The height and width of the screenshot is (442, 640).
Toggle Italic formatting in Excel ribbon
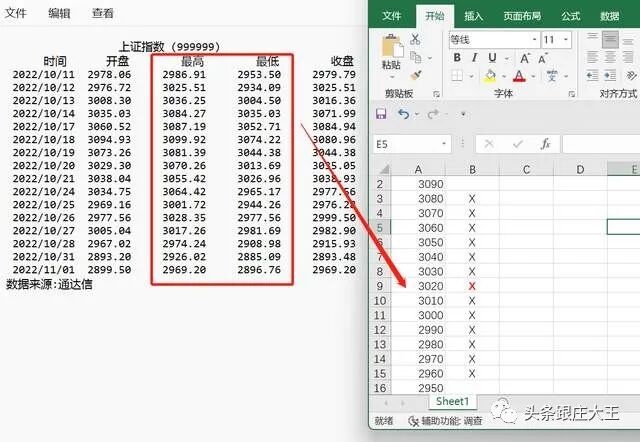(474, 58)
